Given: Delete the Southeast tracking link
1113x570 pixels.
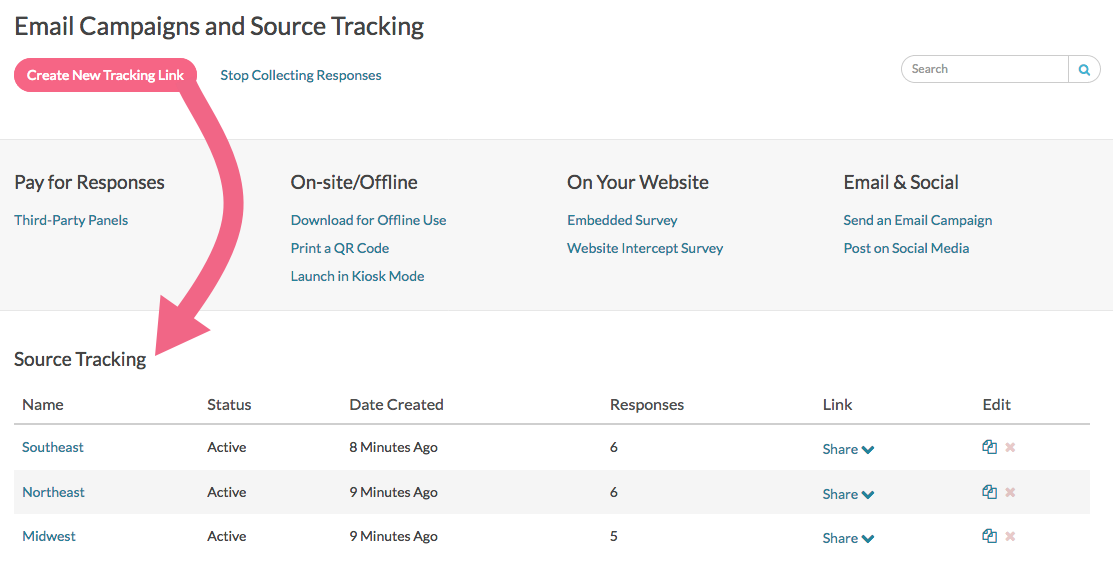Looking at the screenshot, I should (x=1010, y=447).
